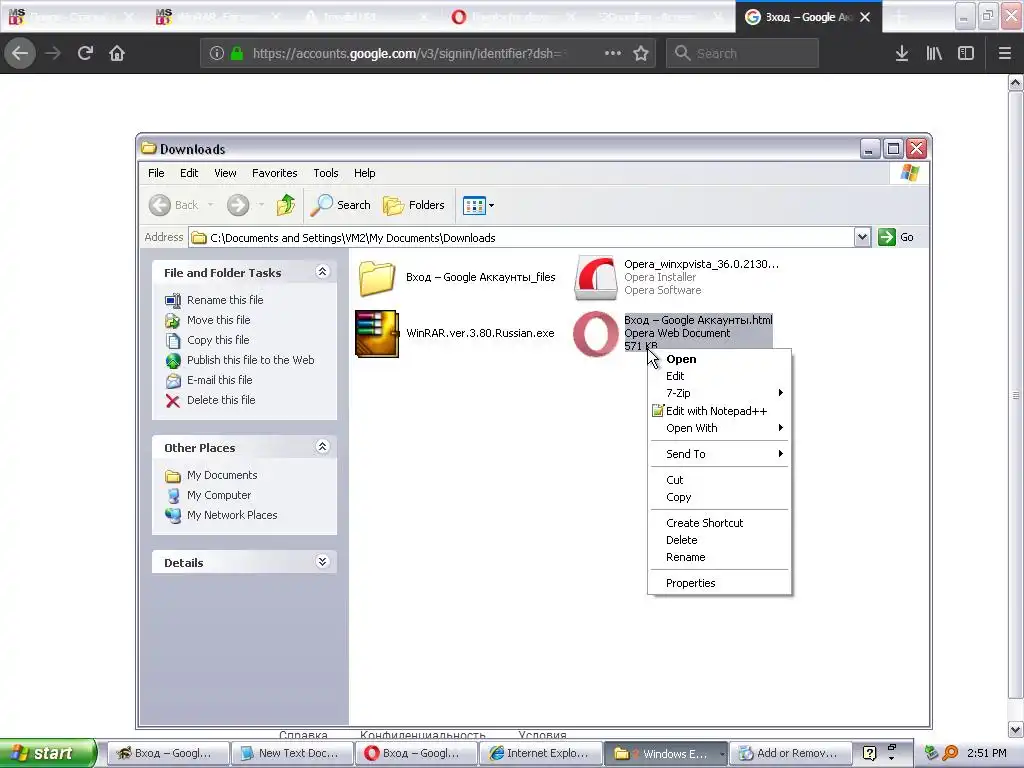Open the Favorites menu in Explorer
Screen dimensions: 1024x768
click(x=274, y=173)
